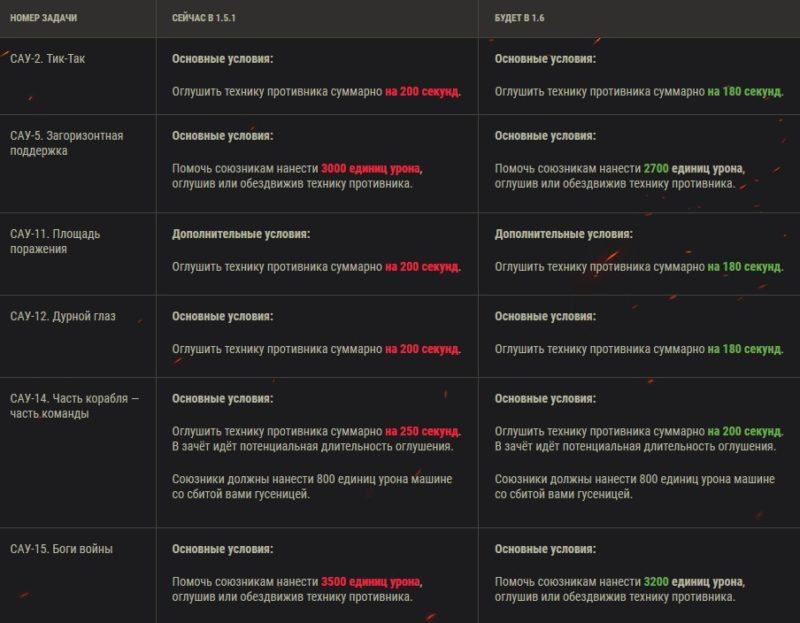Click green "на 180 секунд" in САУ-2 row
The height and width of the screenshot is (623, 800).
point(745,91)
